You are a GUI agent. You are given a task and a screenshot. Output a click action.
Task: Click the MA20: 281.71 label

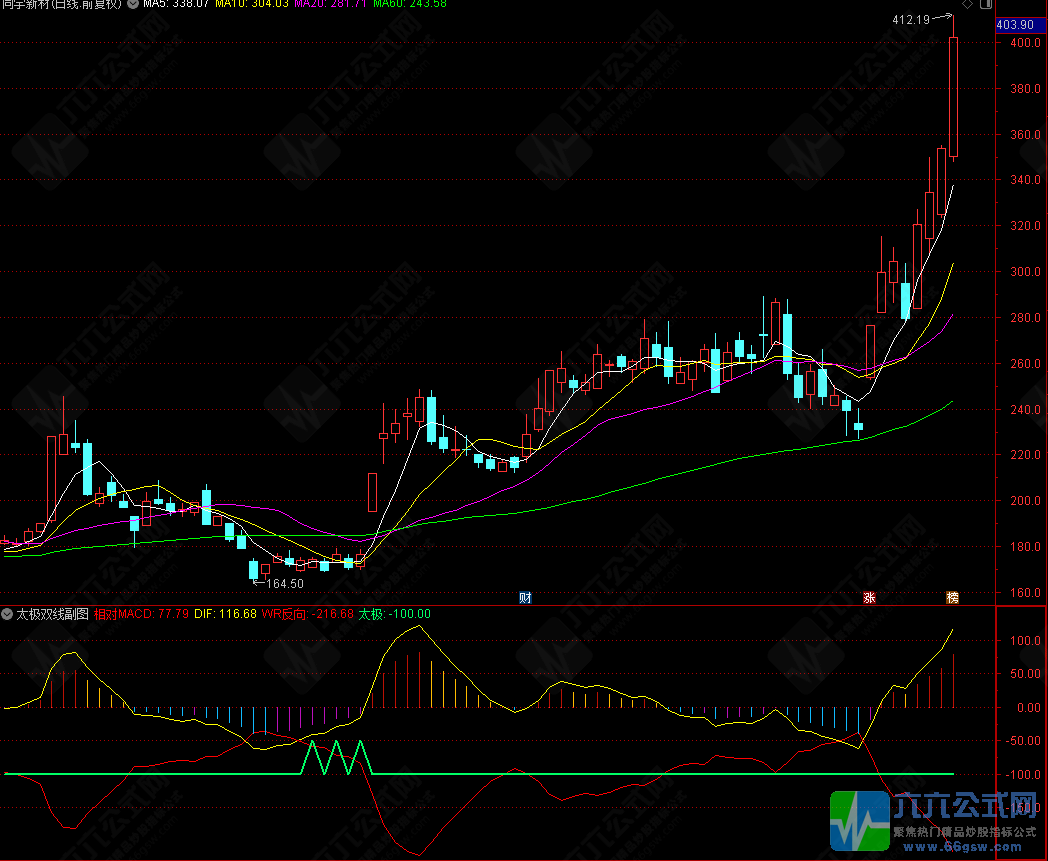330,3
